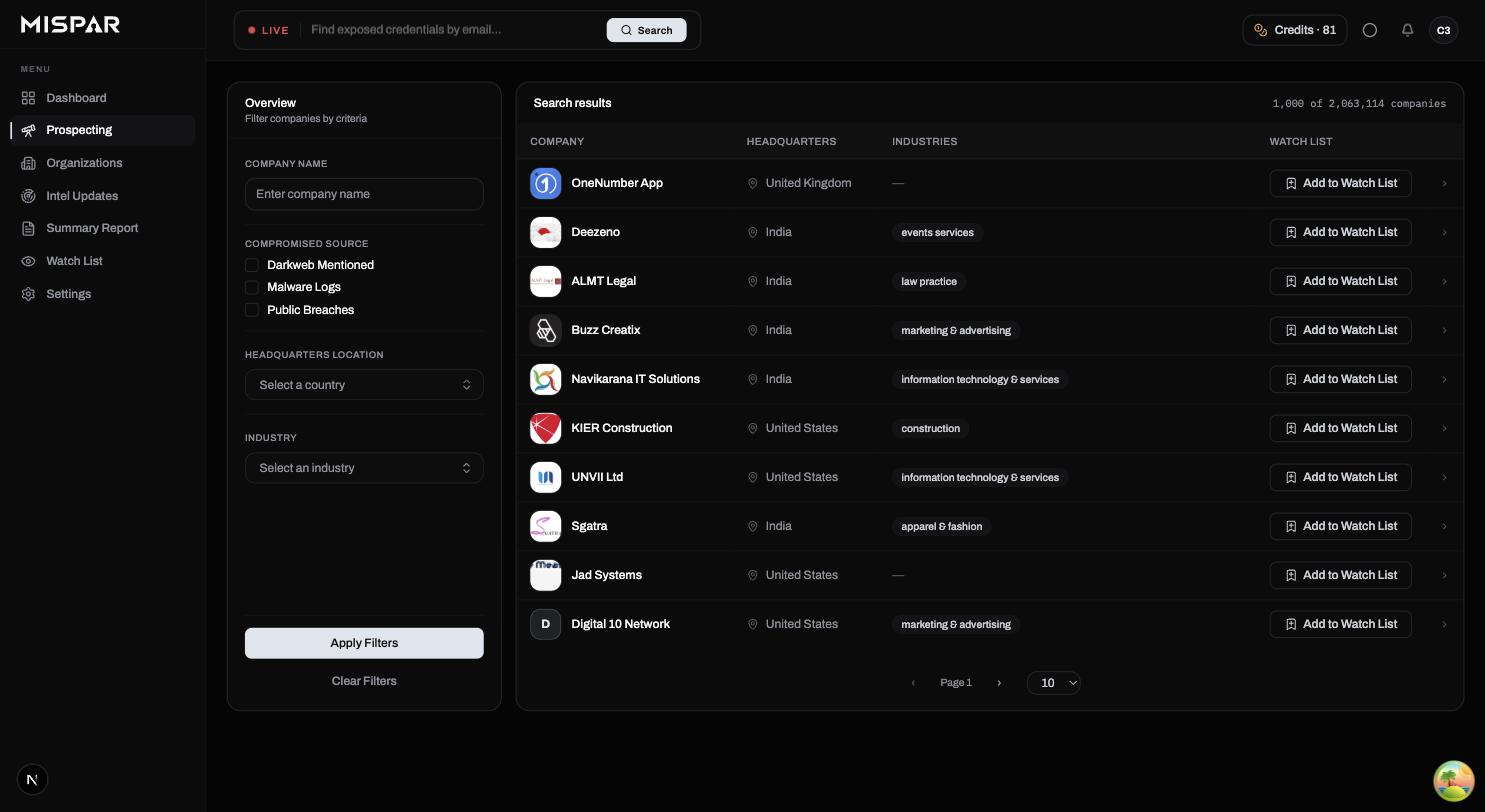Screen dimensions: 1485x812
Task: Open Summary Report in the sidebar
Action: (103, 228)
